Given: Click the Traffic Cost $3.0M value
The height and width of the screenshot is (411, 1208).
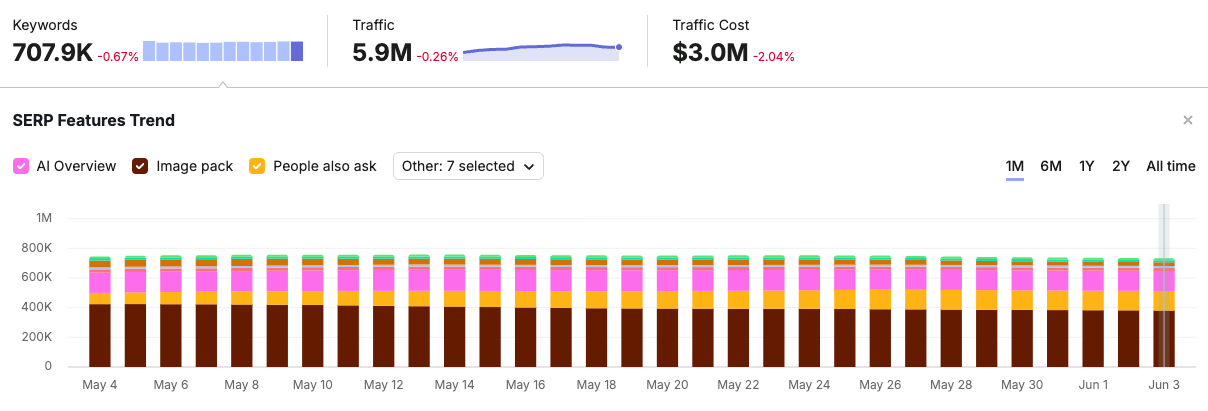Looking at the screenshot, I should click(710, 53).
